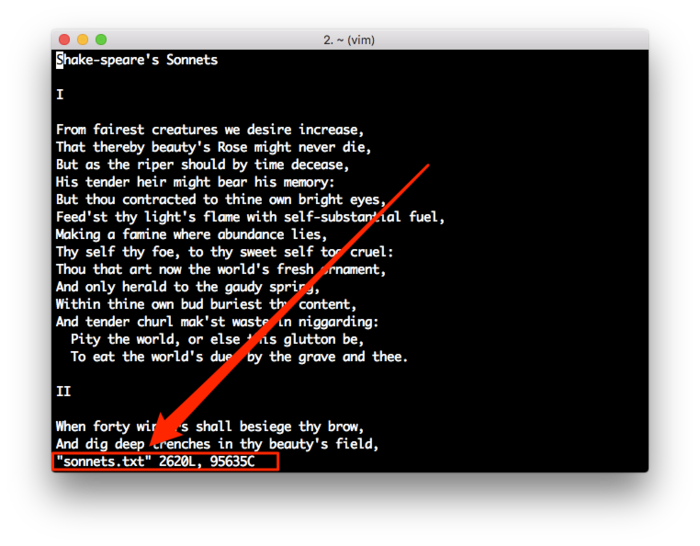Click line "But as the riper should by time decease,"
Viewport: 700px width, 546px height.
pos(202,165)
